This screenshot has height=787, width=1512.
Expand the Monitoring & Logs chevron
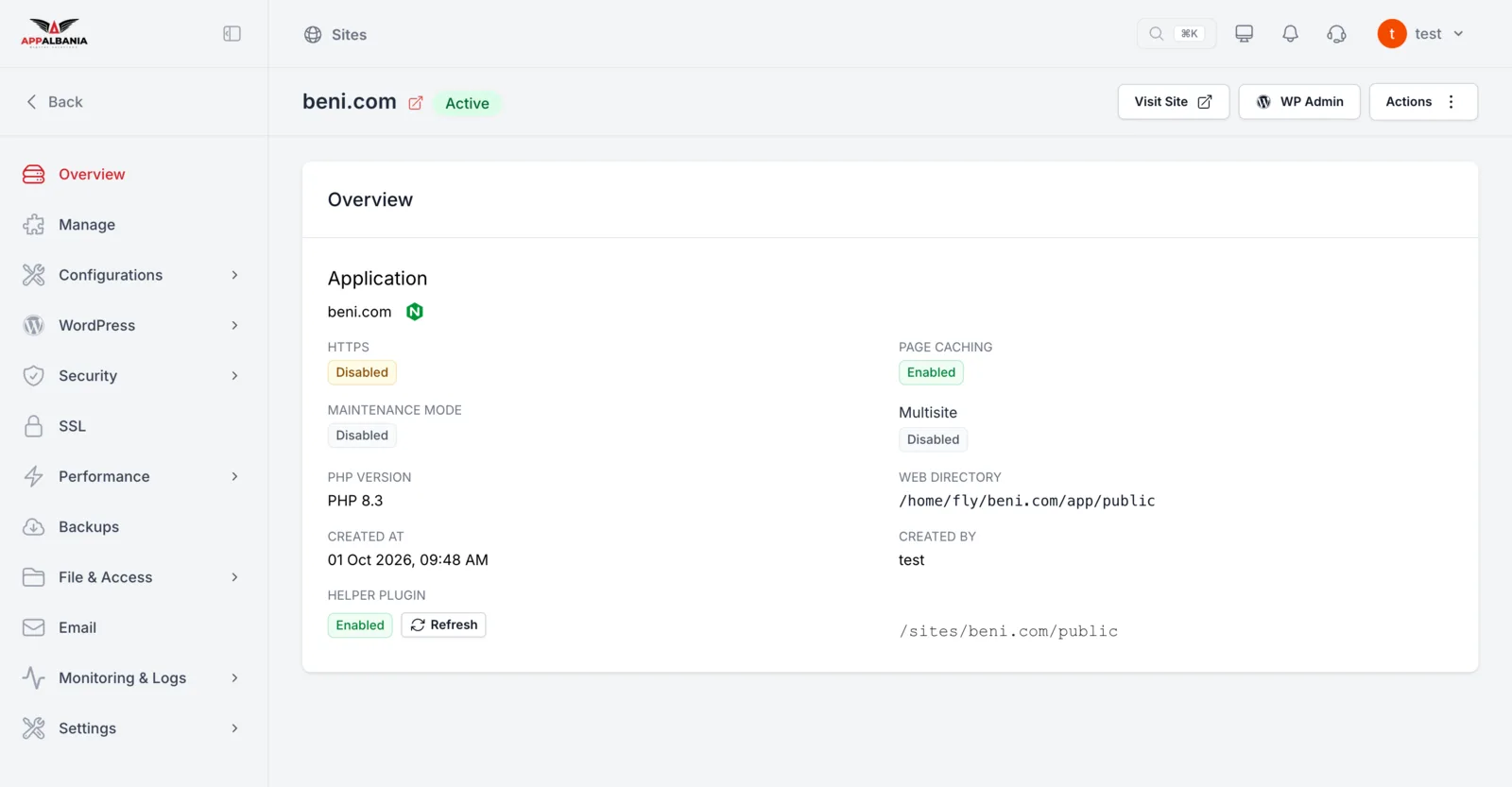(x=234, y=678)
